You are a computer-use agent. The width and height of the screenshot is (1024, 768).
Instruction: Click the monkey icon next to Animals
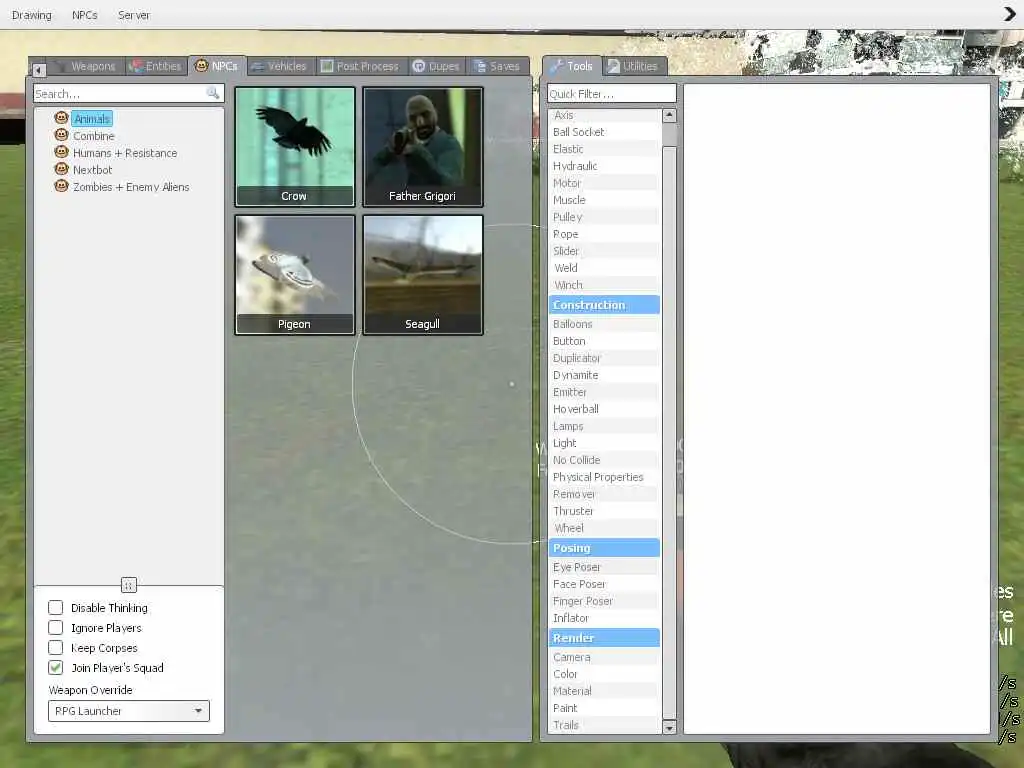point(61,118)
